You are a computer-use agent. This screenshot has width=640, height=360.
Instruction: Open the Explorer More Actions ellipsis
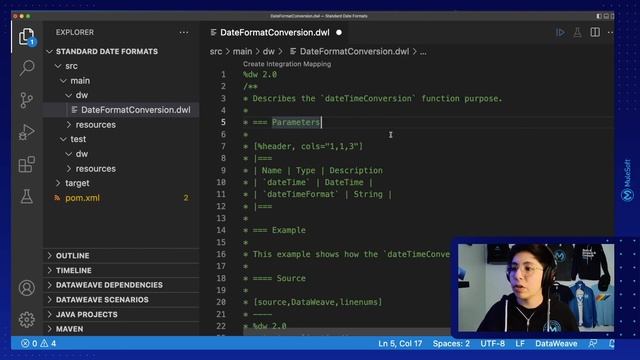[x=184, y=32]
